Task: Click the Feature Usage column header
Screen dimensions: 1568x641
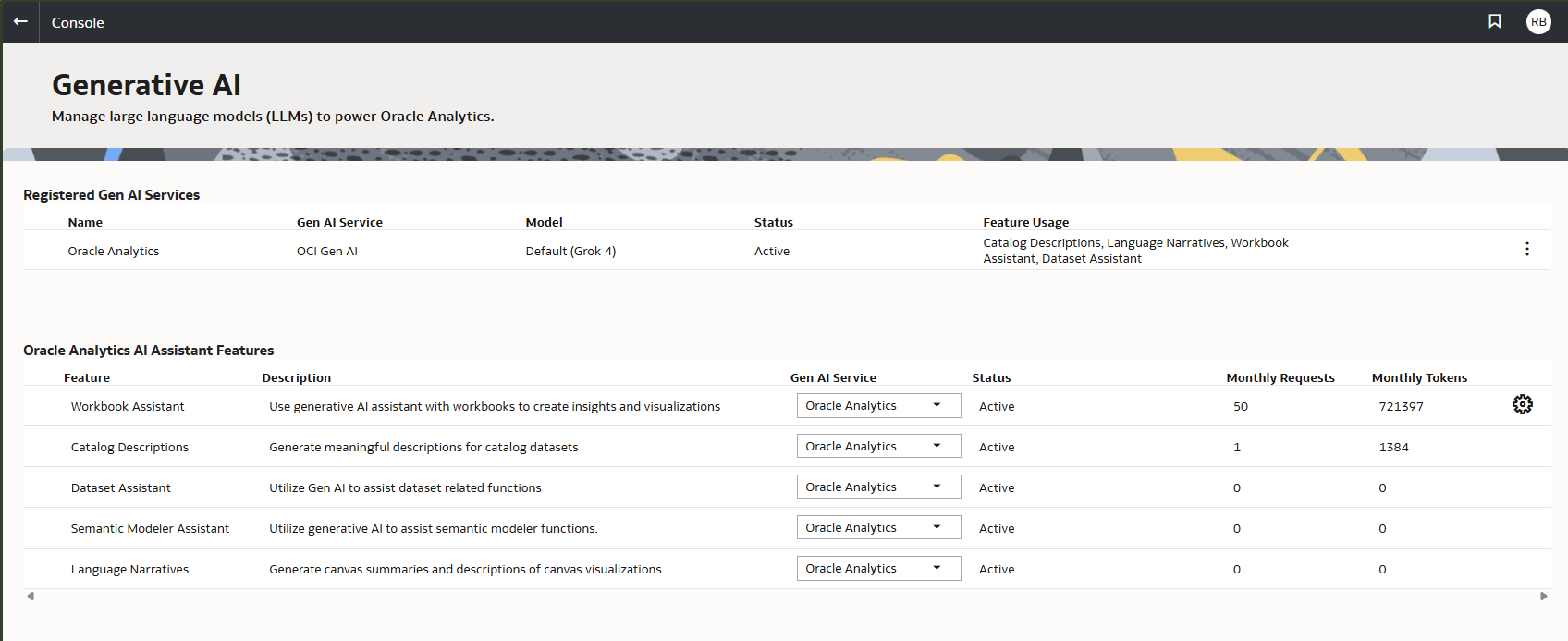Action: point(1026,223)
